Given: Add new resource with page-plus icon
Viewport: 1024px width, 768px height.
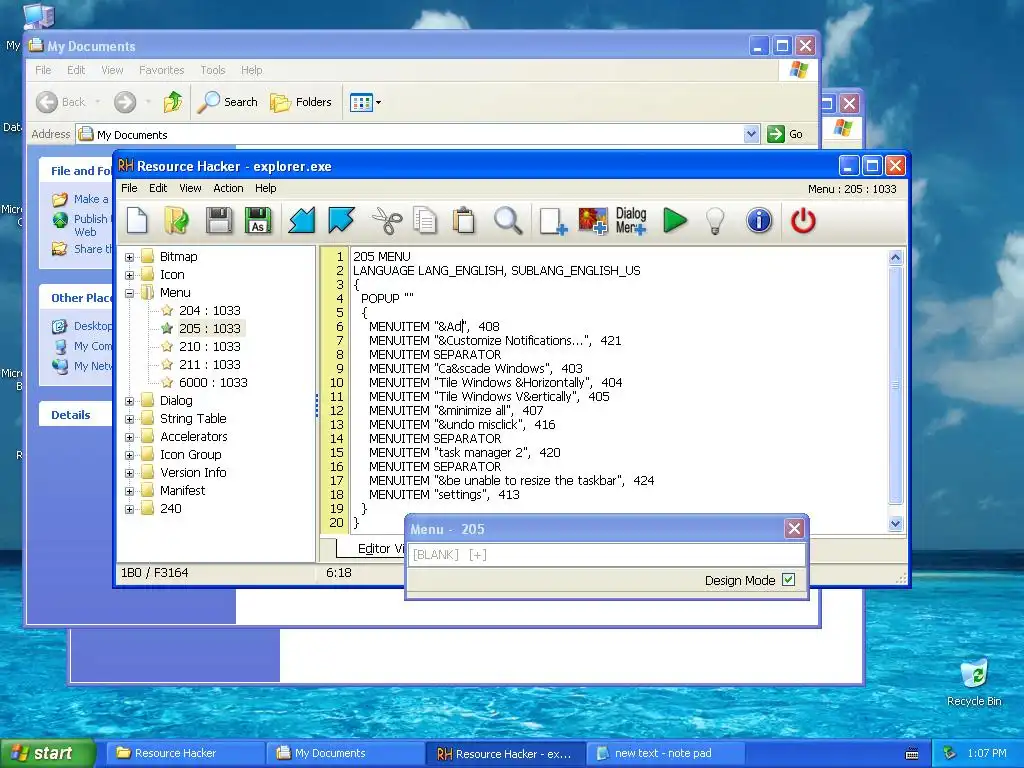Looking at the screenshot, I should tap(553, 221).
